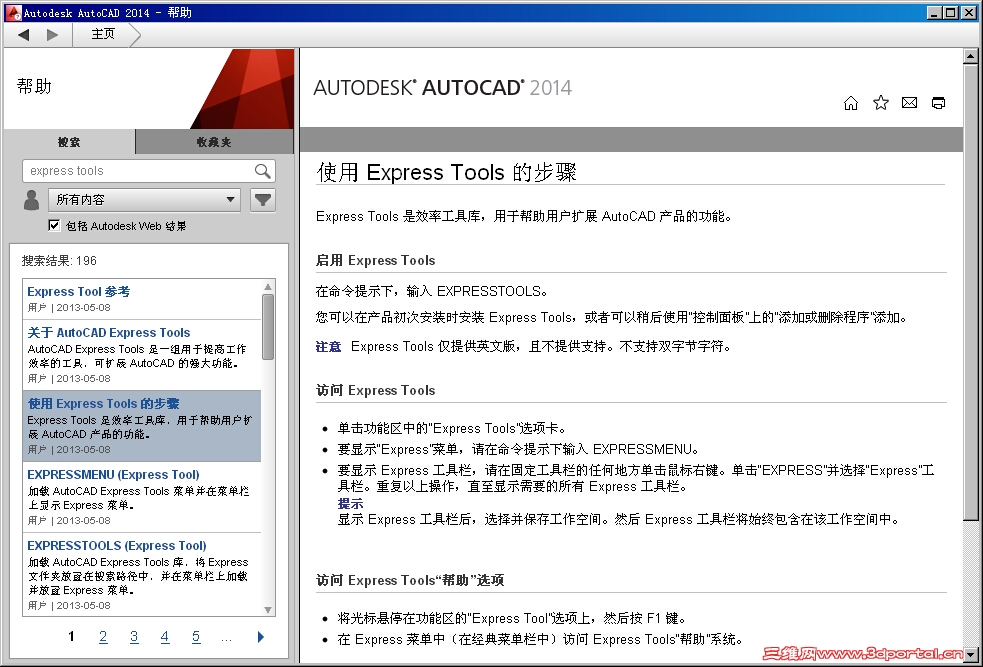Click the Autodesk AutoCAD 2014 logo
The image size is (983, 667).
coord(442,88)
